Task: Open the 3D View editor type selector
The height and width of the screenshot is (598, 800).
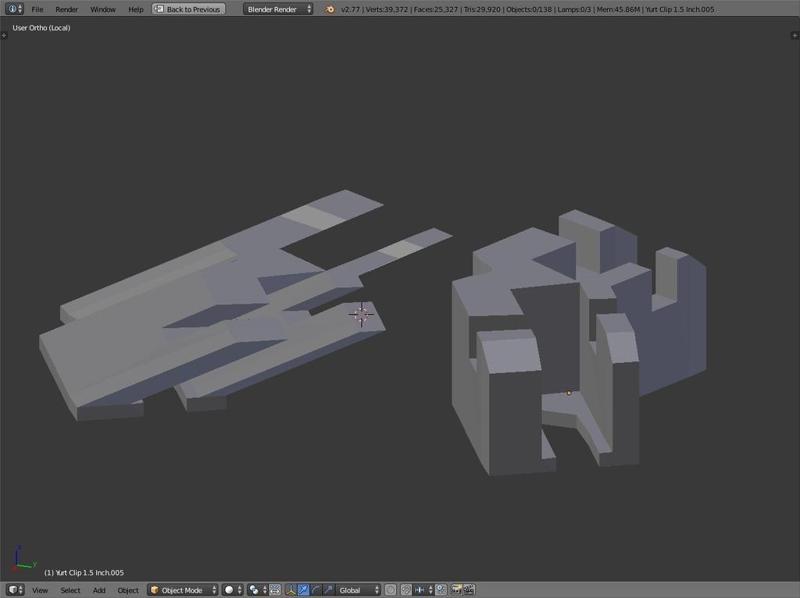Action: 15,590
